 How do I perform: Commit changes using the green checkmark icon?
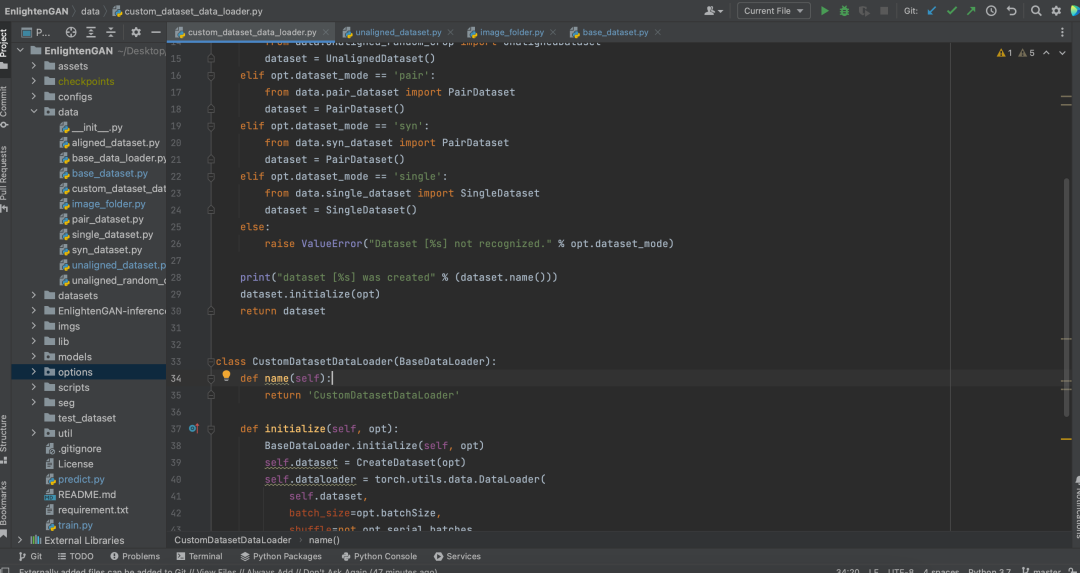click(x=952, y=11)
